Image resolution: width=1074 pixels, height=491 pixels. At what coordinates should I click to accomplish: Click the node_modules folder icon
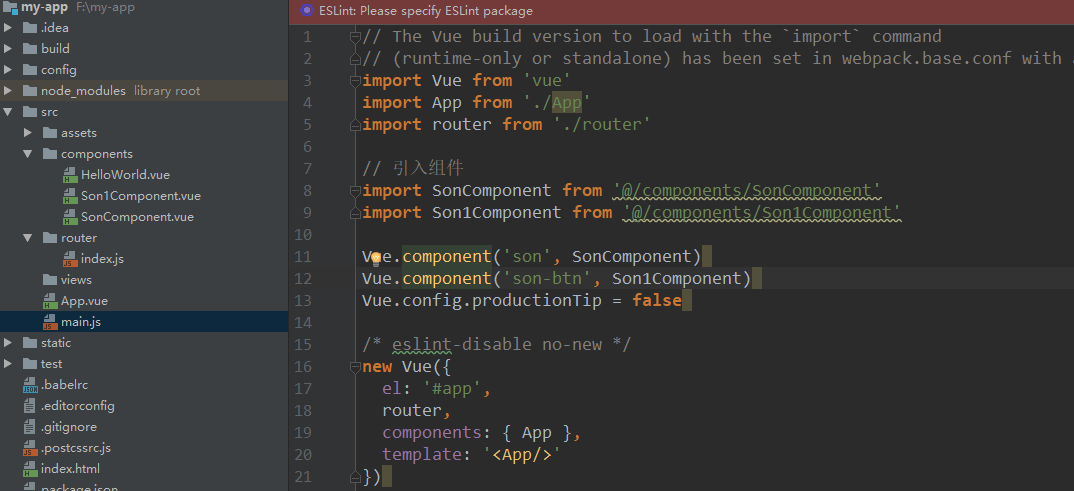pyautogui.click(x=29, y=90)
